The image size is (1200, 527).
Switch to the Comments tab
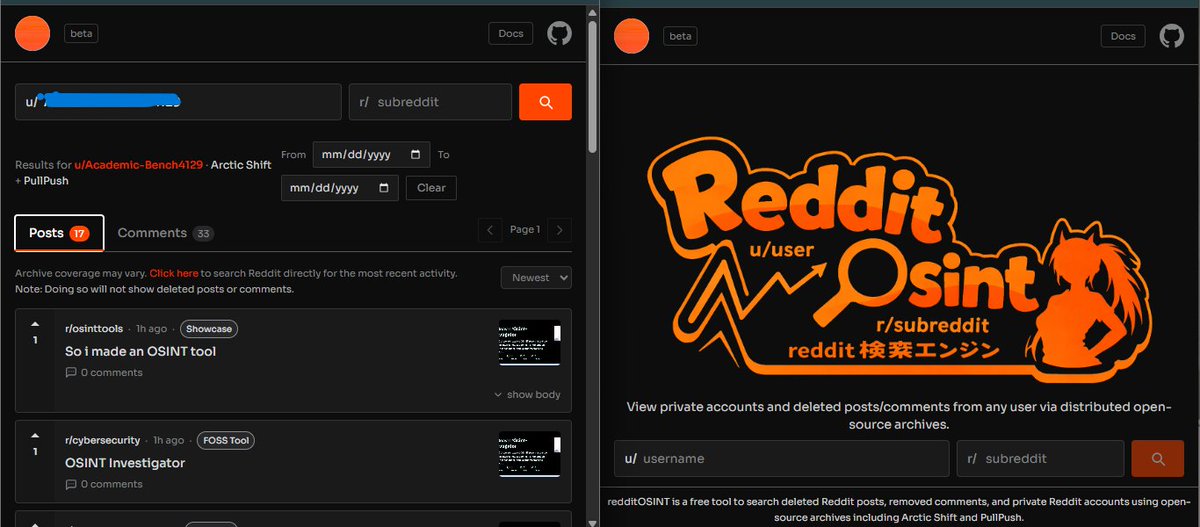pos(165,233)
